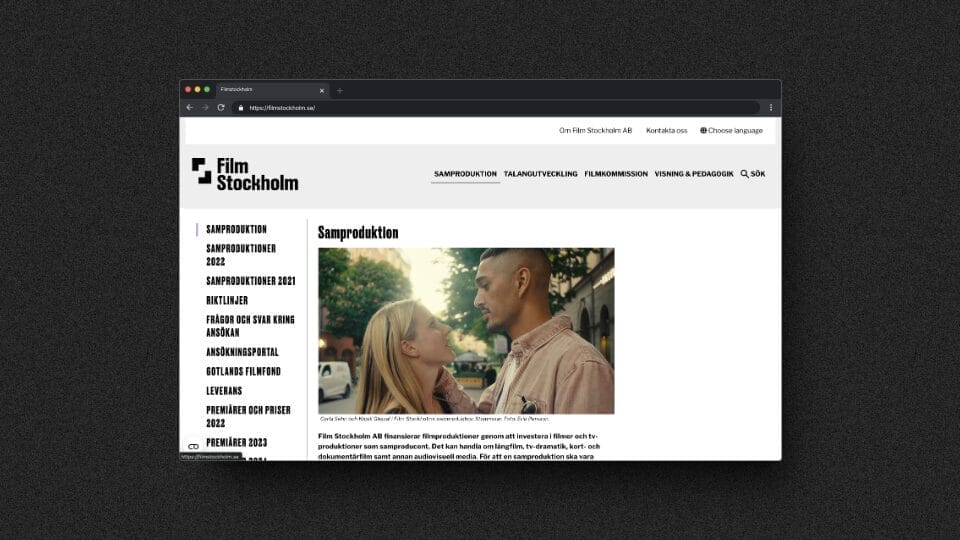Image resolution: width=960 pixels, height=540 pixels.
Task: Open Gotlands Filmfond in the sidebar
Action: [243, 371]
